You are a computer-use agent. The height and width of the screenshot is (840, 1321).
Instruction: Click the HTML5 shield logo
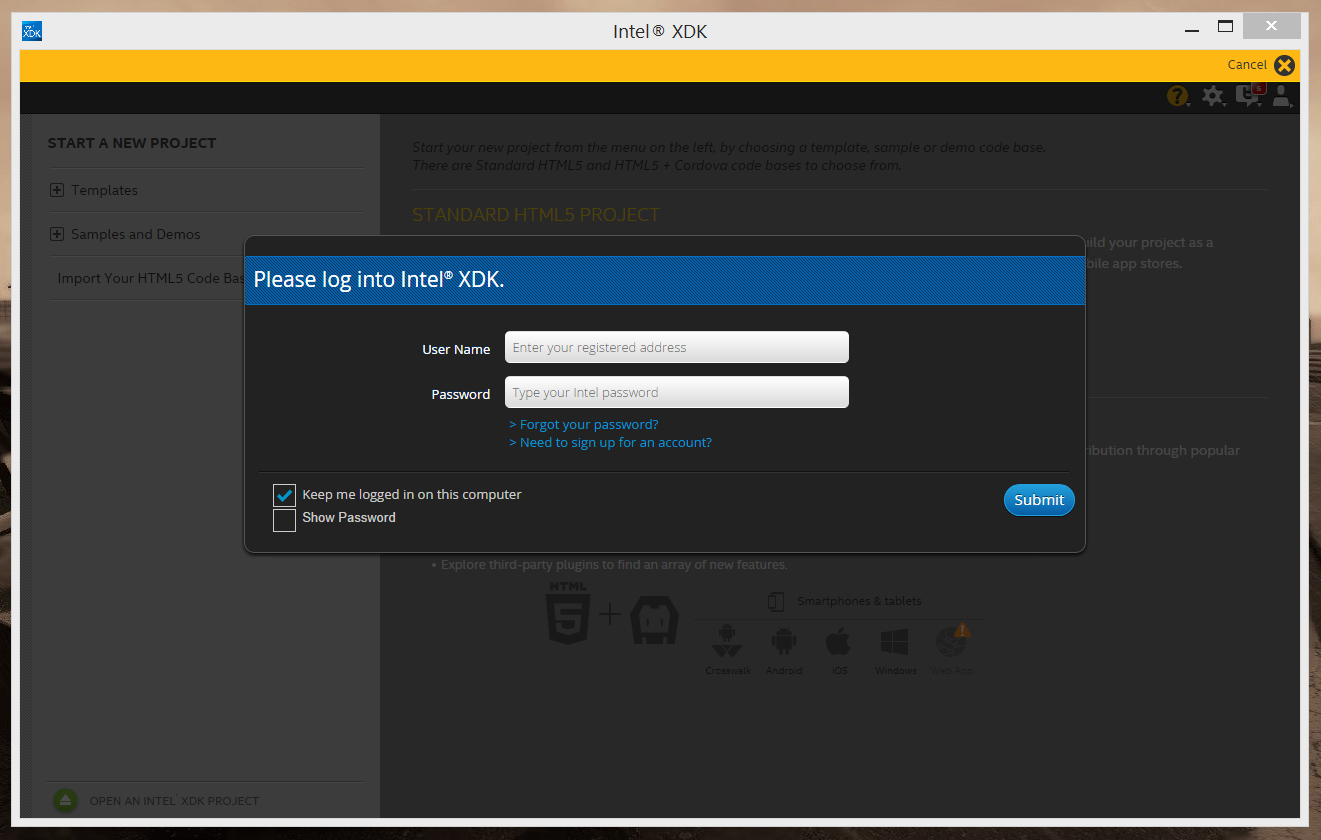(x=567, y=613)
